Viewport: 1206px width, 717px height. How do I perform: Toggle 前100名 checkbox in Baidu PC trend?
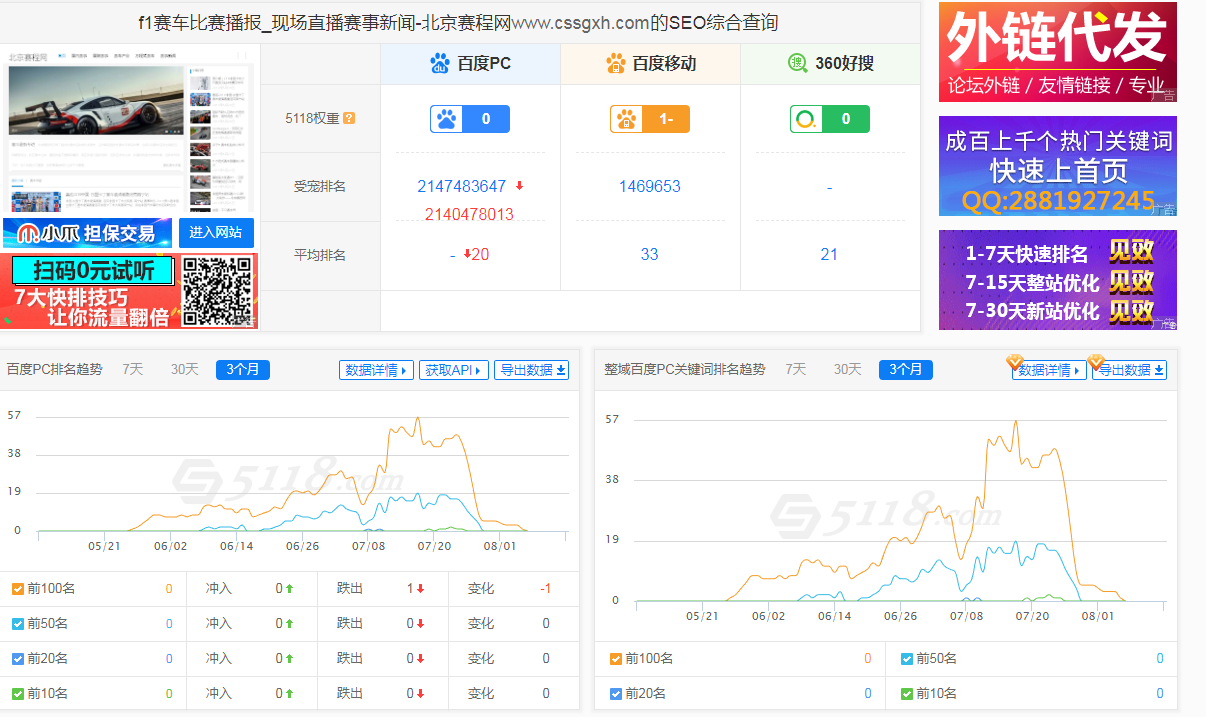tap(18, 589)
